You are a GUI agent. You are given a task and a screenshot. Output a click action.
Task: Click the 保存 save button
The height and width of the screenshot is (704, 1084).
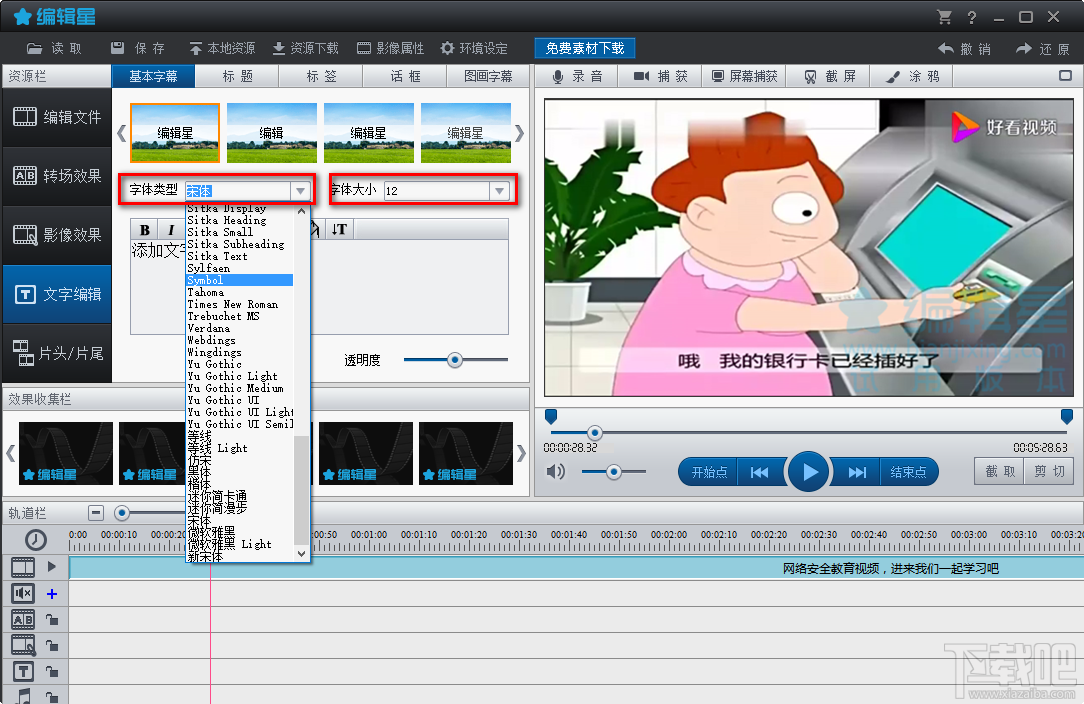click(x=138, y=48)
